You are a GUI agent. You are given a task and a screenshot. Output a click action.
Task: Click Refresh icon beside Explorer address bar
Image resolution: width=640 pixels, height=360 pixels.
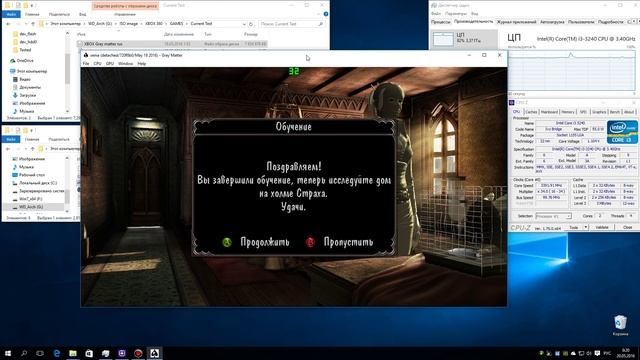251,24
